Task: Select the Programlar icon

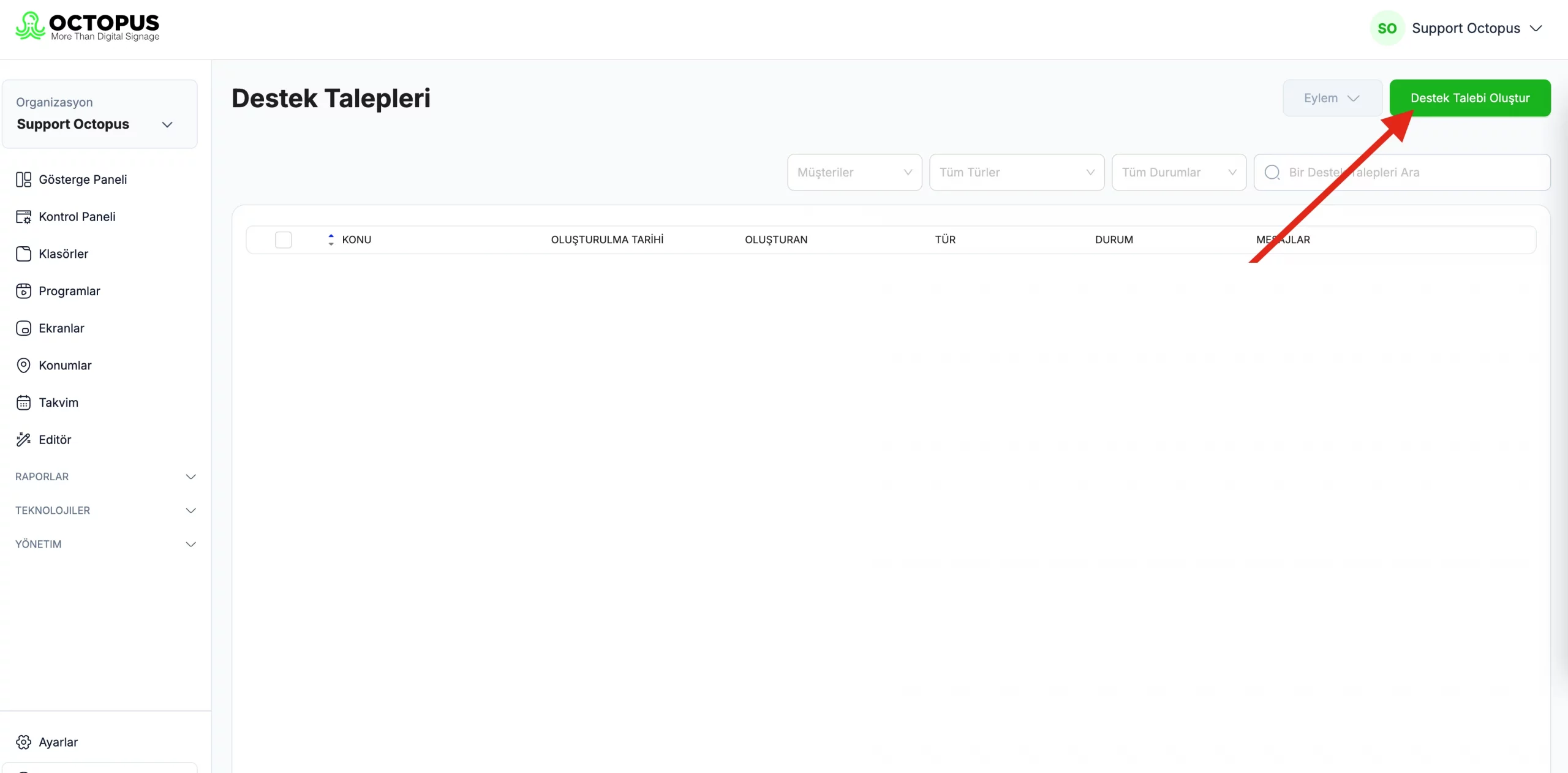Action: pos(23,291)
